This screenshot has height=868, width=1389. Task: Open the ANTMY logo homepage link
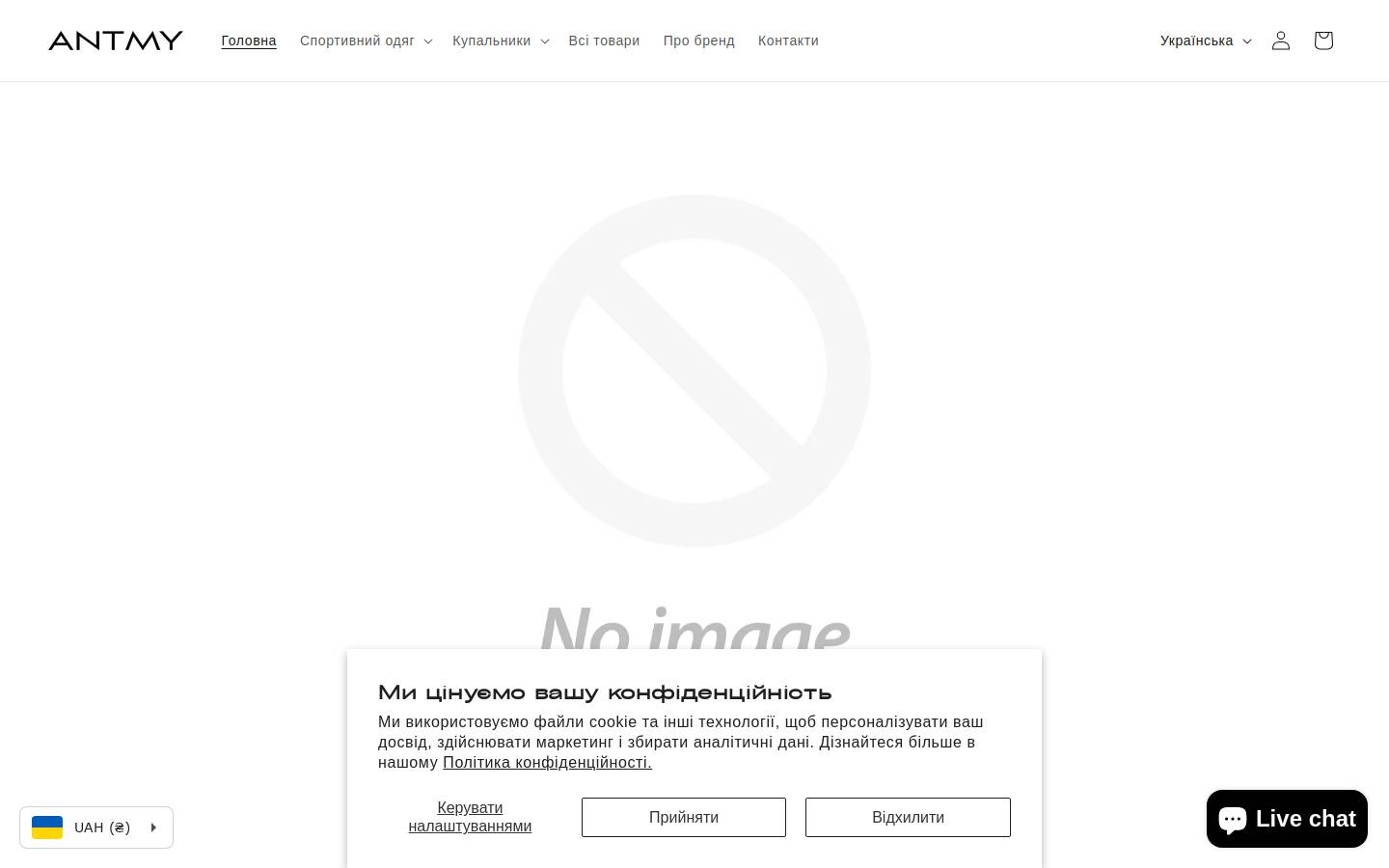pyautogui.click(x=116, y=41)
